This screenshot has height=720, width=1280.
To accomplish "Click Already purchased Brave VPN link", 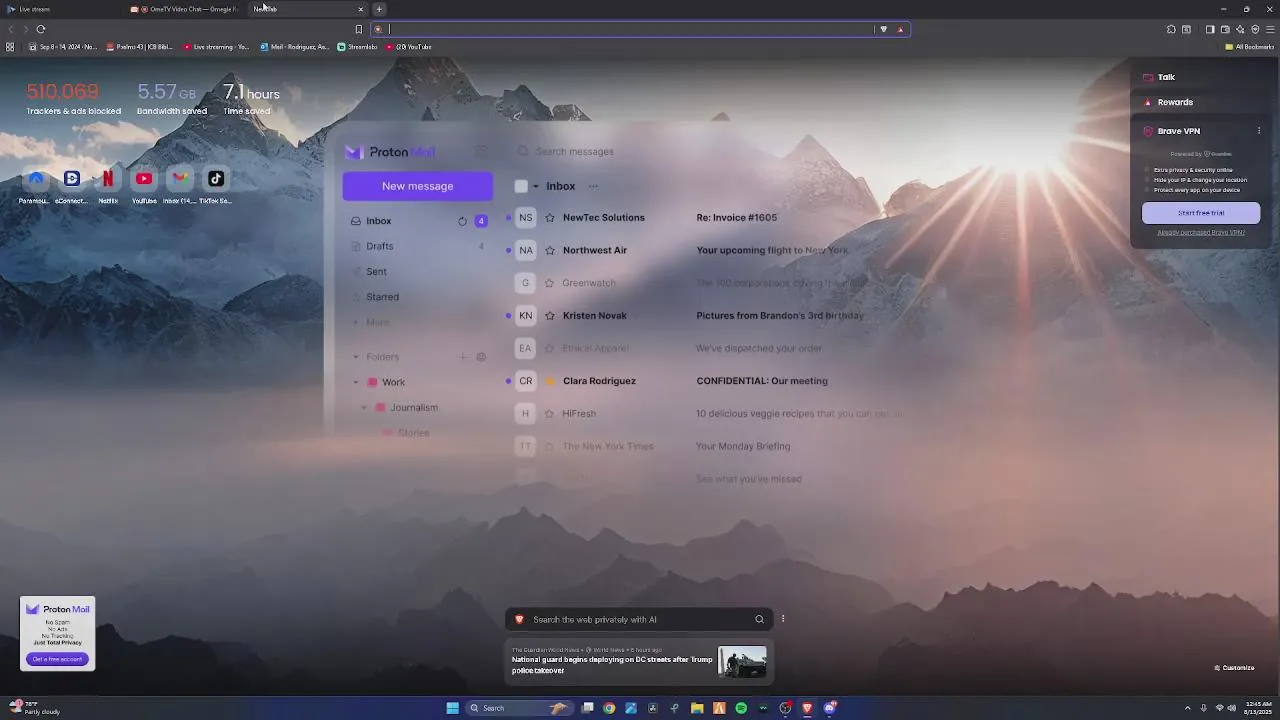I will 1201,232.
